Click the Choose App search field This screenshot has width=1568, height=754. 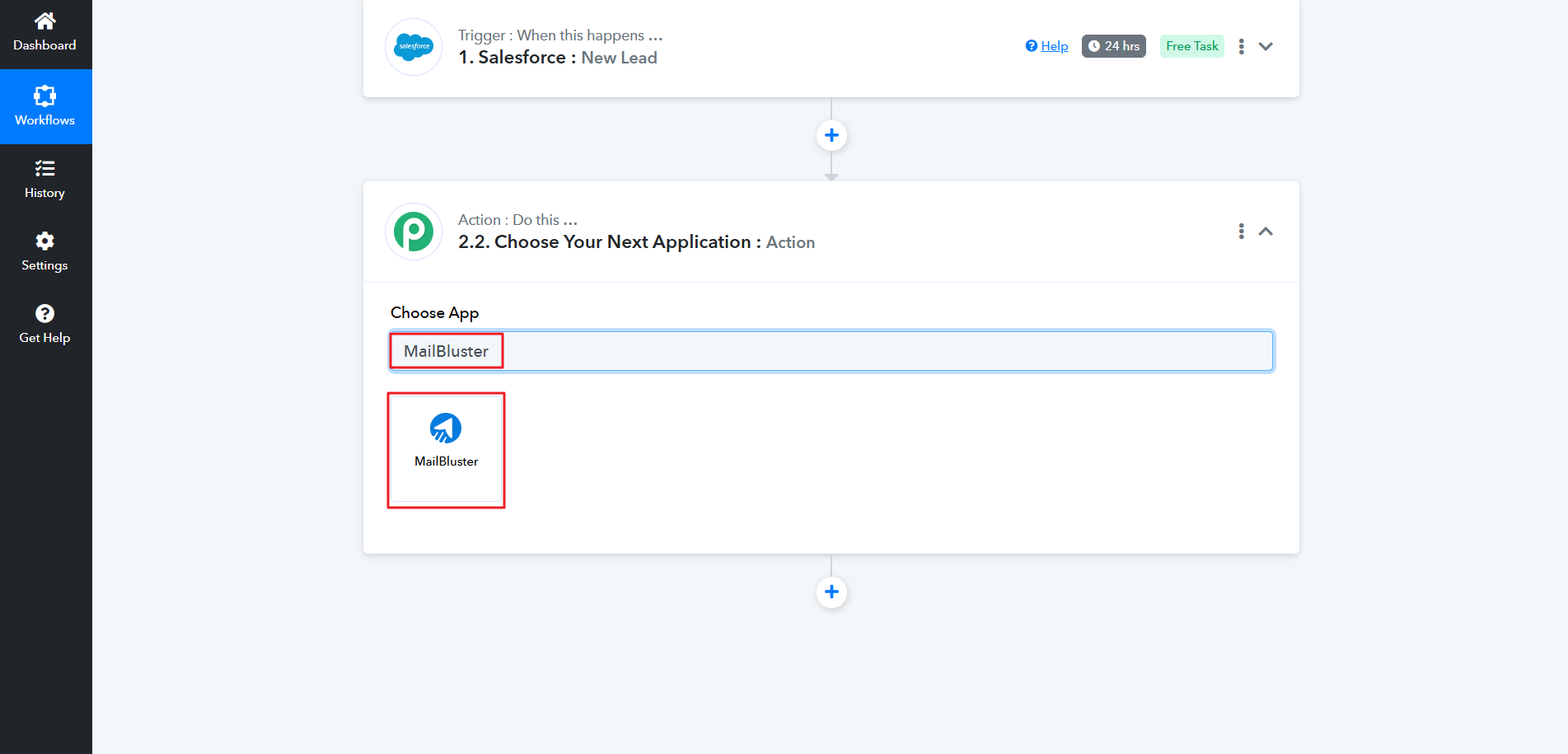click(831, 351)
